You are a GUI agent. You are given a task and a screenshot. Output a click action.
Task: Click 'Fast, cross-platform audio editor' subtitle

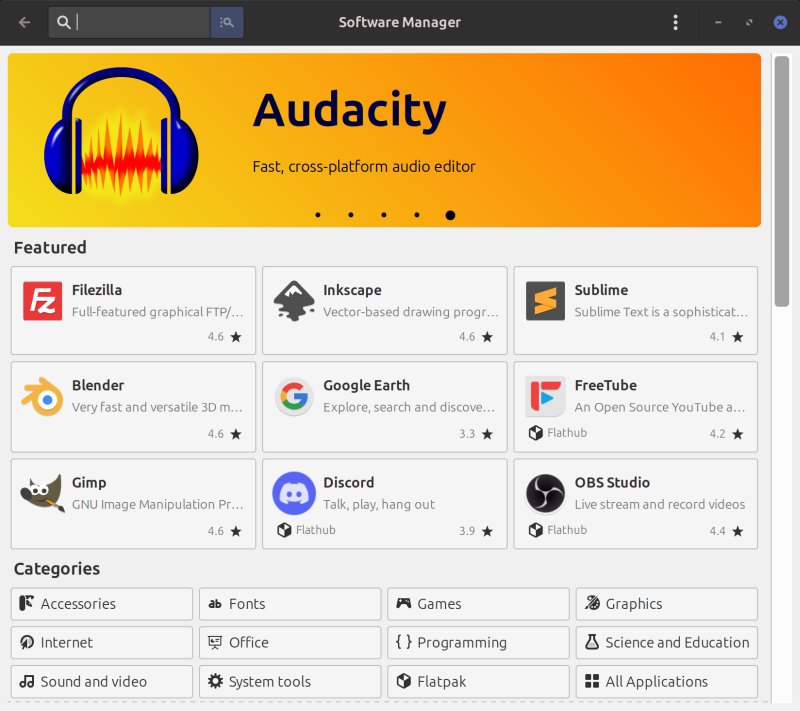(364, 167)
